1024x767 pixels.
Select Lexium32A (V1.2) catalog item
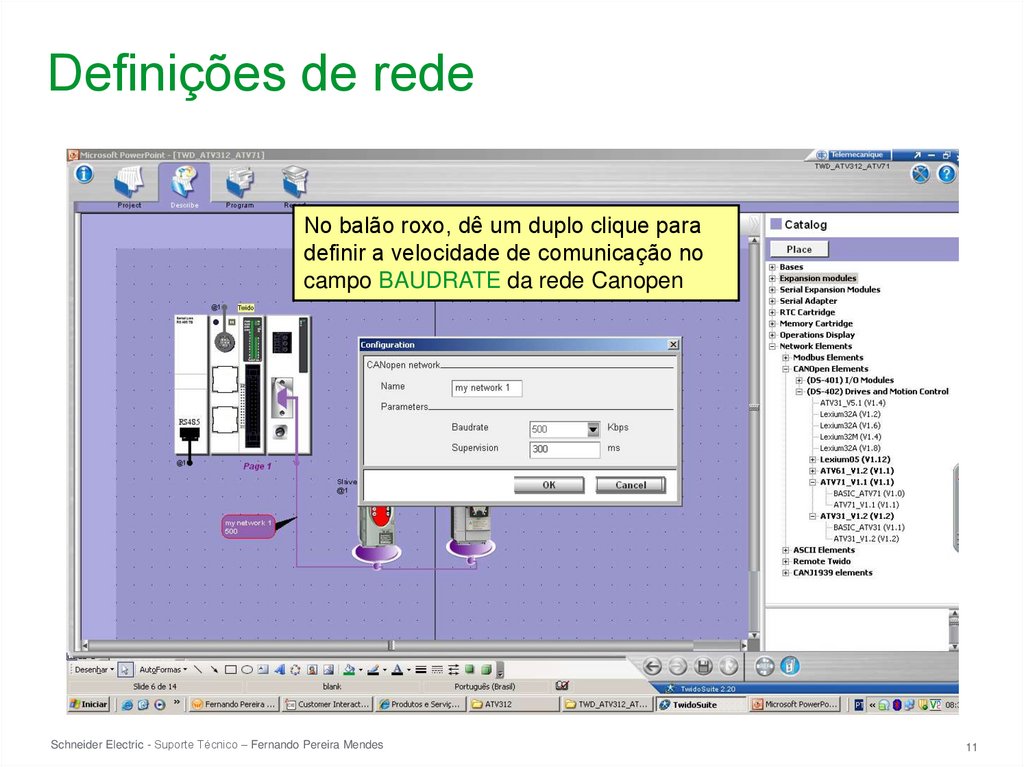point(850,414)
